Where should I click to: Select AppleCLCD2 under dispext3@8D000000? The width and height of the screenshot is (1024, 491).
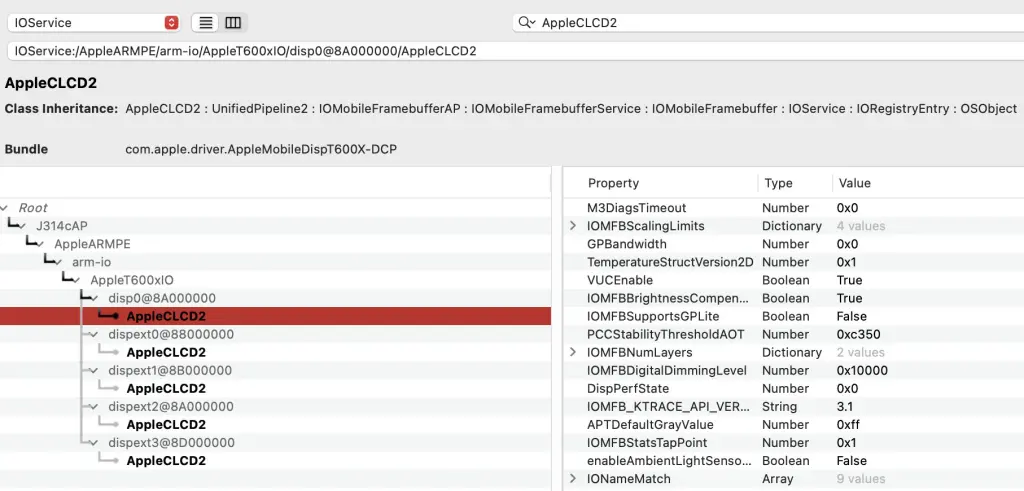[x=166, y=460]
